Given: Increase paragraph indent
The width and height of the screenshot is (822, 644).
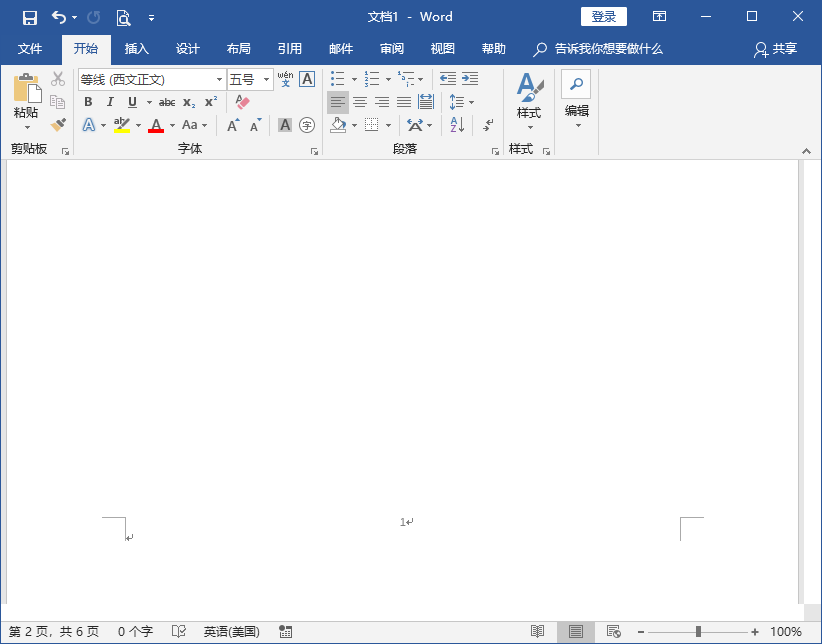Looking at the screenshot, I should tap(469, 79).
